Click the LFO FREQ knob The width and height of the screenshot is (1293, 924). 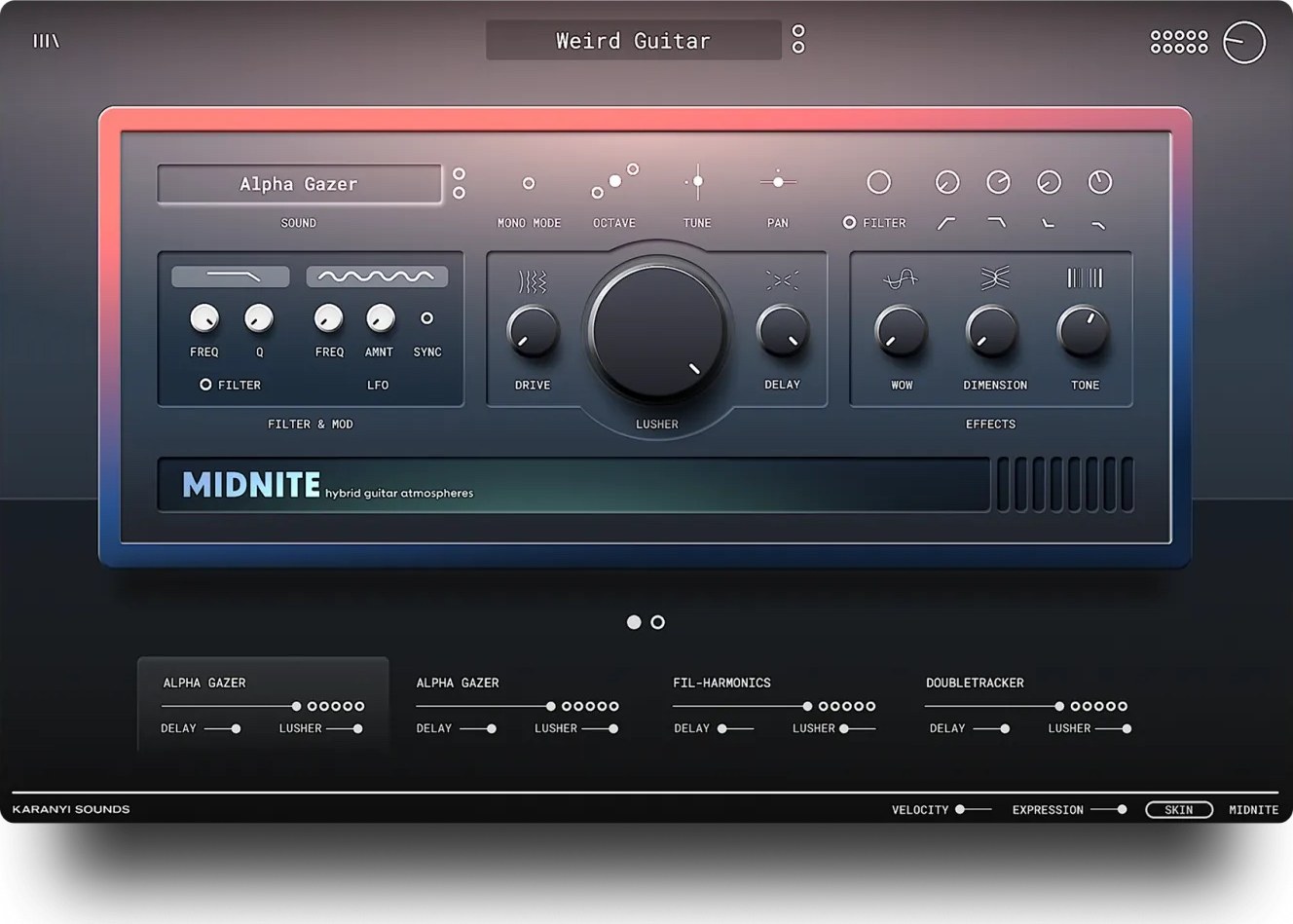328,317
